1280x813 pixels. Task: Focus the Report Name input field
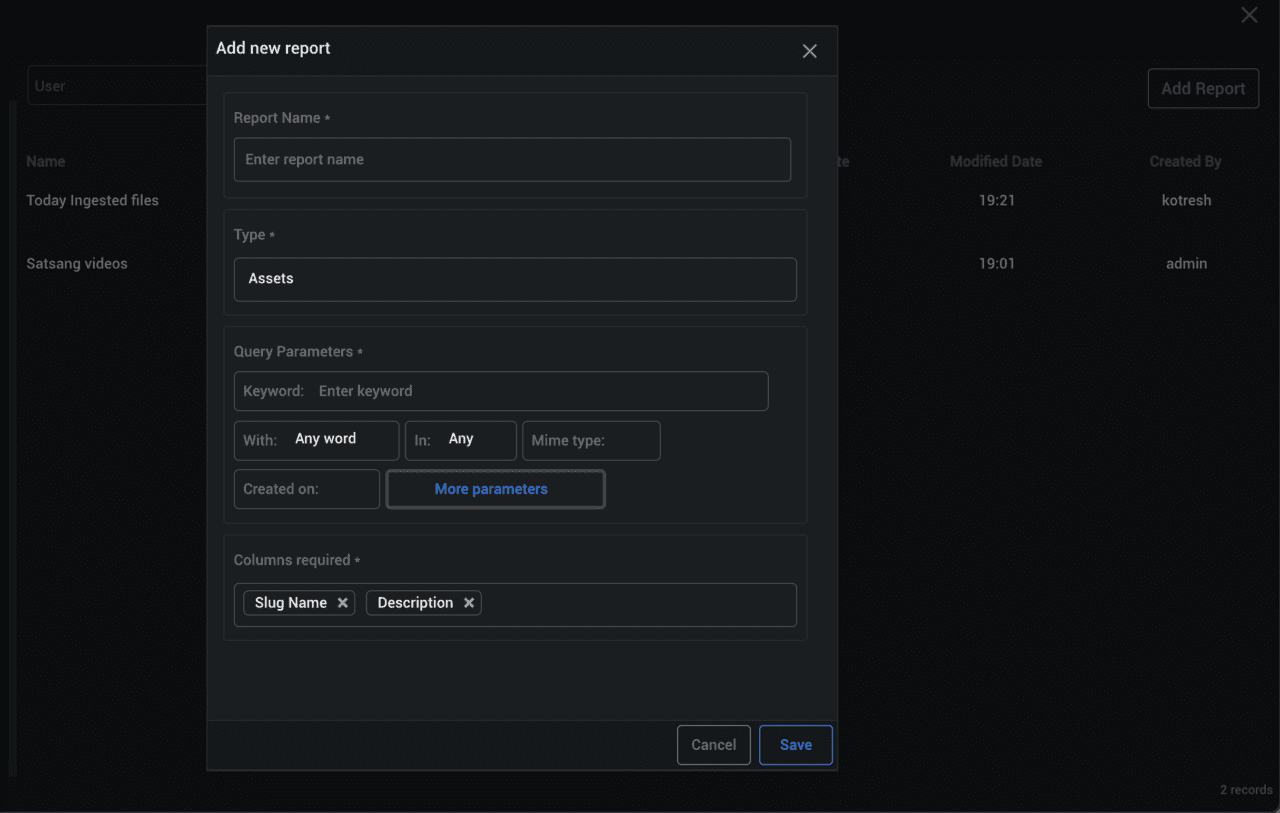pyautogui.click(x=512, y=160)
